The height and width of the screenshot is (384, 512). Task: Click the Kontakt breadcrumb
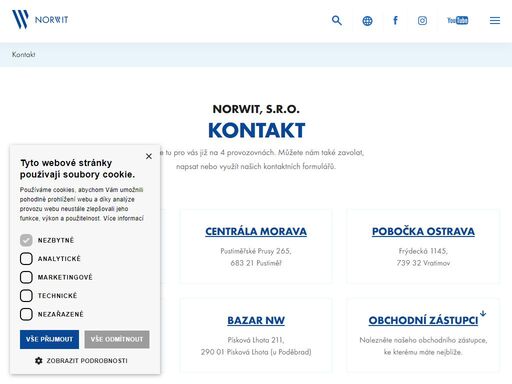tap(23, 54)
